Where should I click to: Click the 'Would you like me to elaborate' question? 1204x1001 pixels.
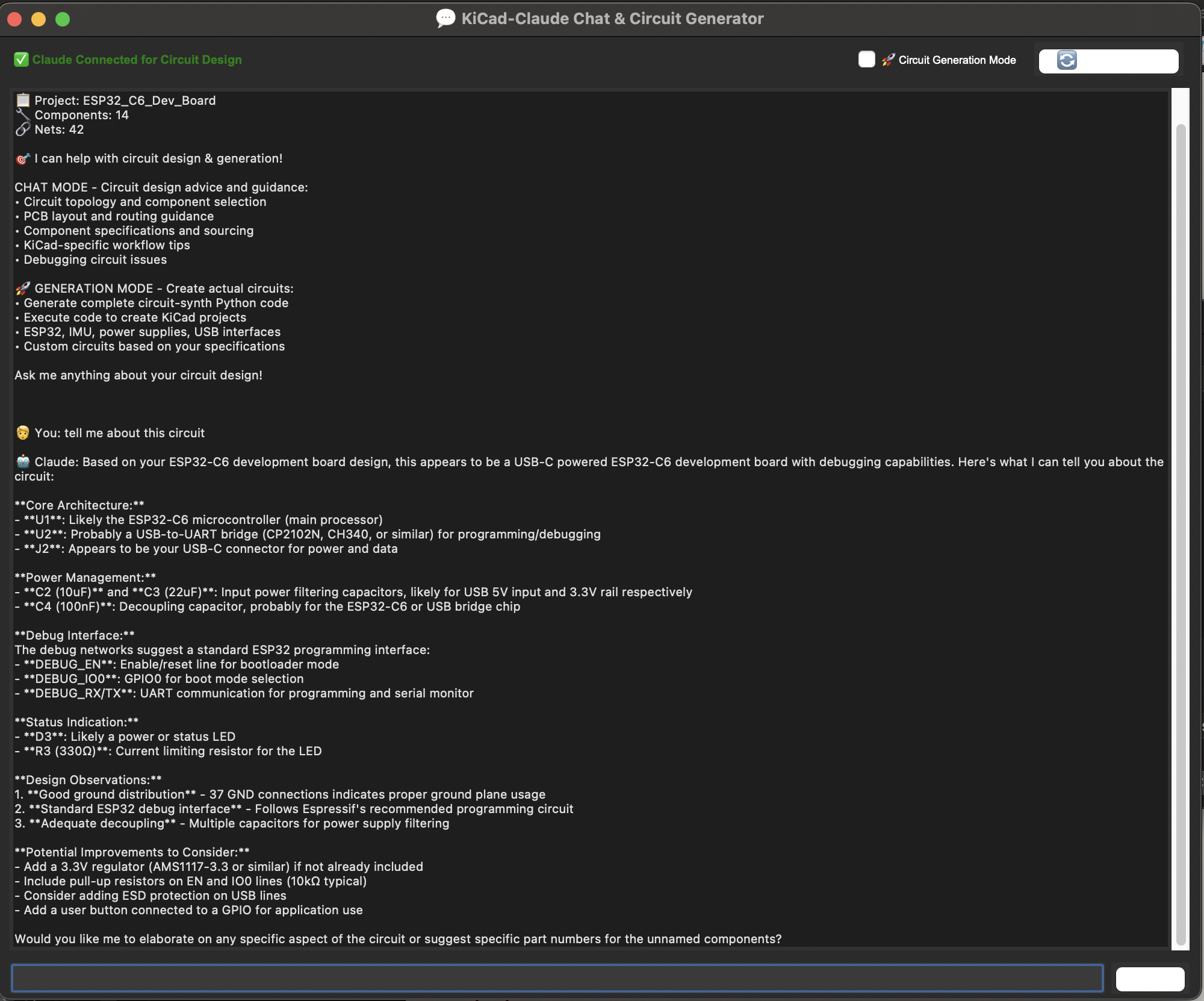point(398,939)
